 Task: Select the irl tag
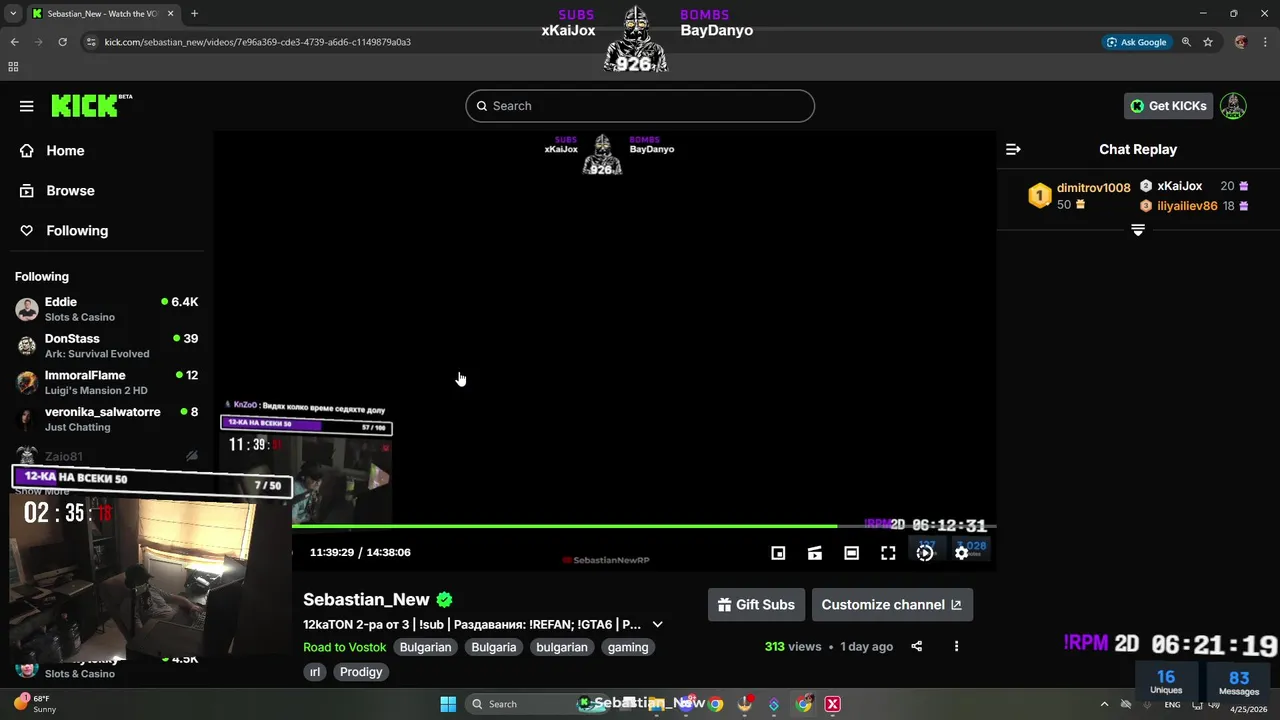click(x=315, y=672)
